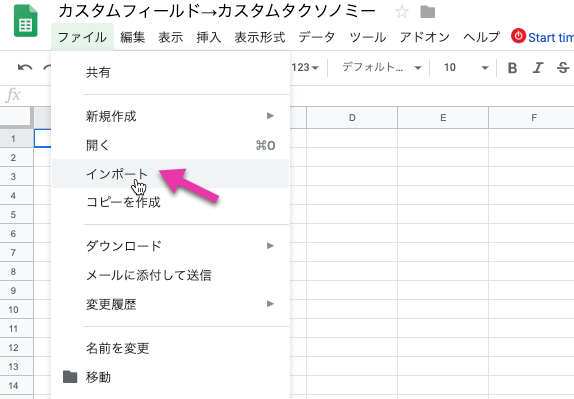Toggle strikethrough formatting
574x399 pixels.
pyautogui.click(x=563, y=68)
